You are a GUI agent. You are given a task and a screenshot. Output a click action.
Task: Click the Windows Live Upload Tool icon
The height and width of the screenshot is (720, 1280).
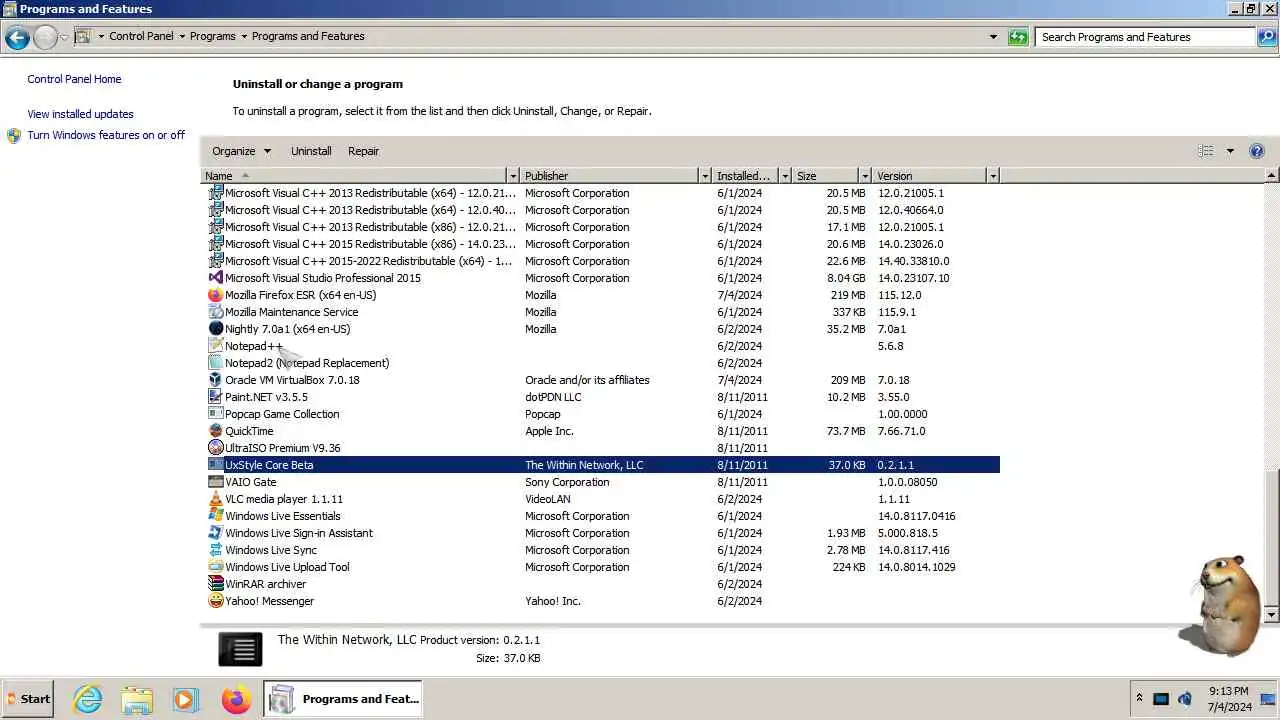(x=215, y=567)
